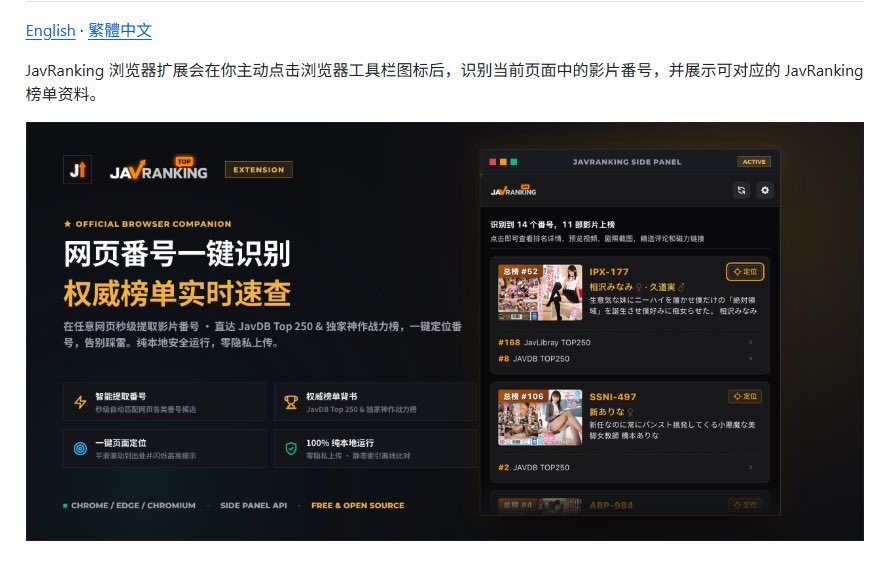Click the 总榜 #52 rank badge
Screen dimensions: 883x565
[520, 272]
